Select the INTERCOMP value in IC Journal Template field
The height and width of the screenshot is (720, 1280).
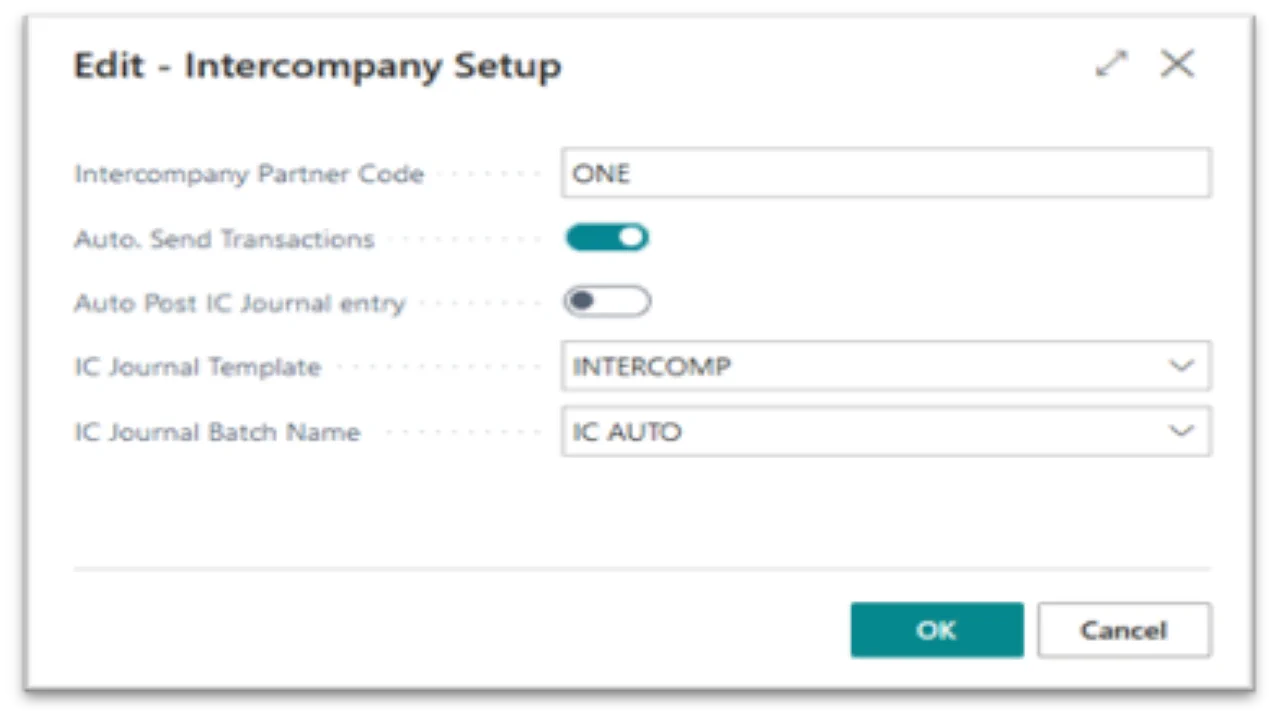(651, 367)
